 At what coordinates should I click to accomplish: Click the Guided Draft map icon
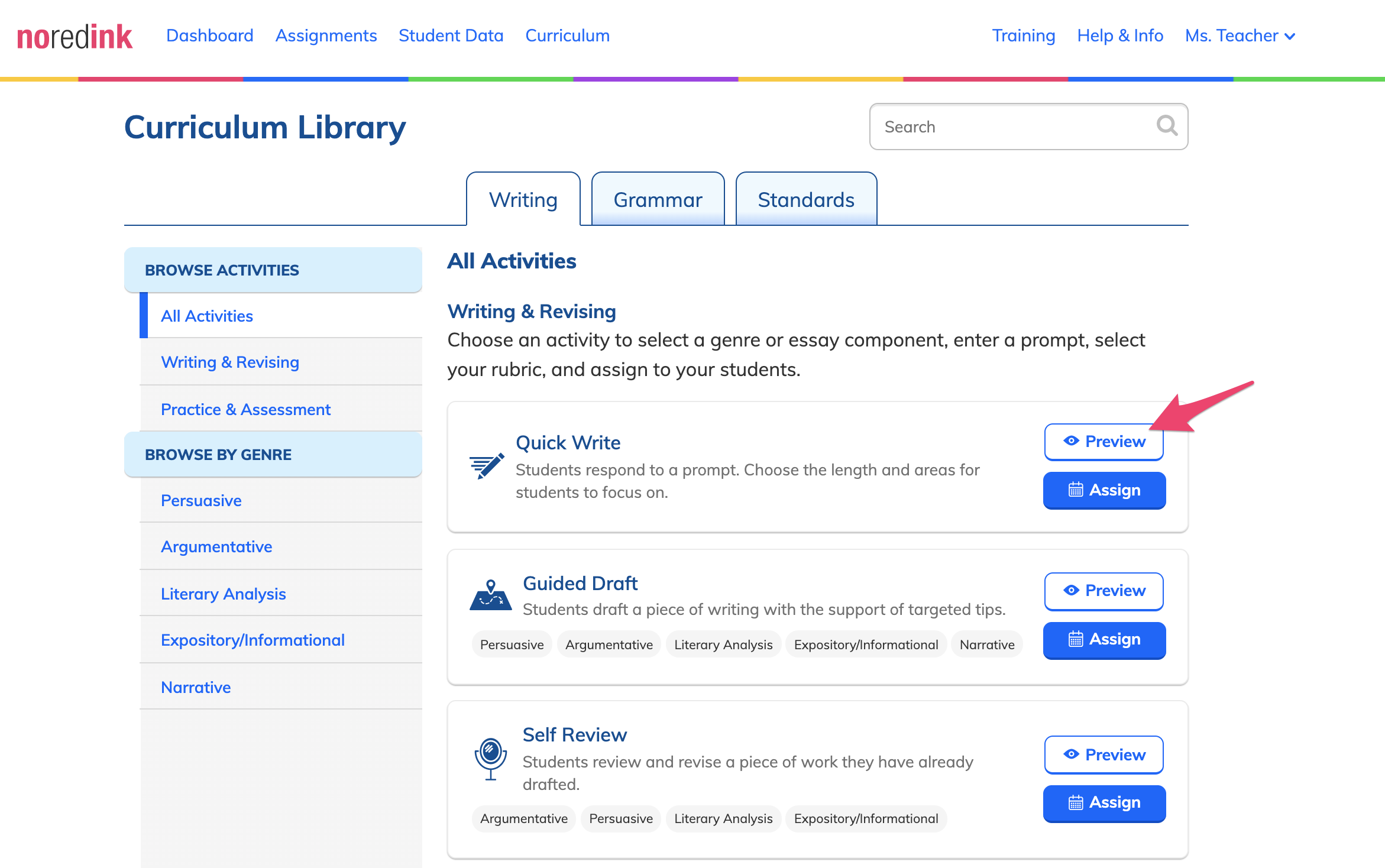point(490,595)
